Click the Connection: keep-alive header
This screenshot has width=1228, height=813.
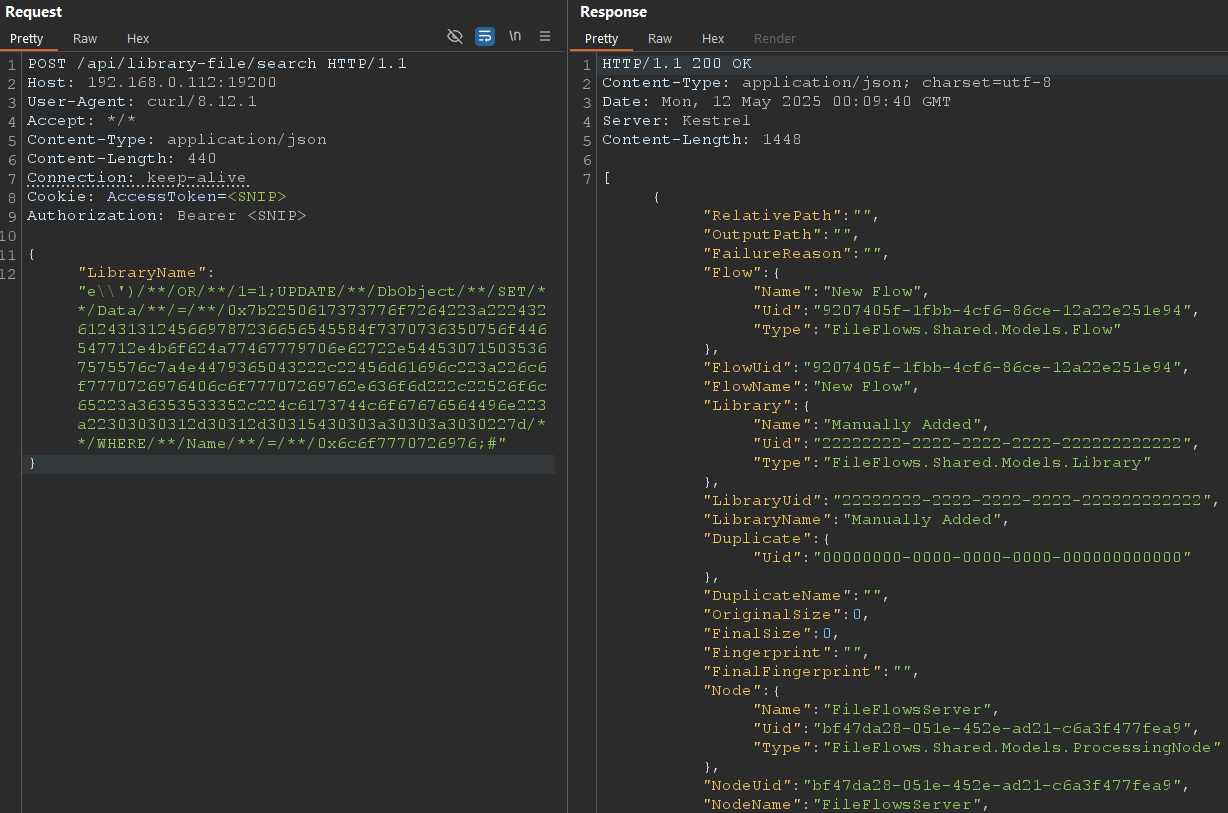tap(136, 177)
